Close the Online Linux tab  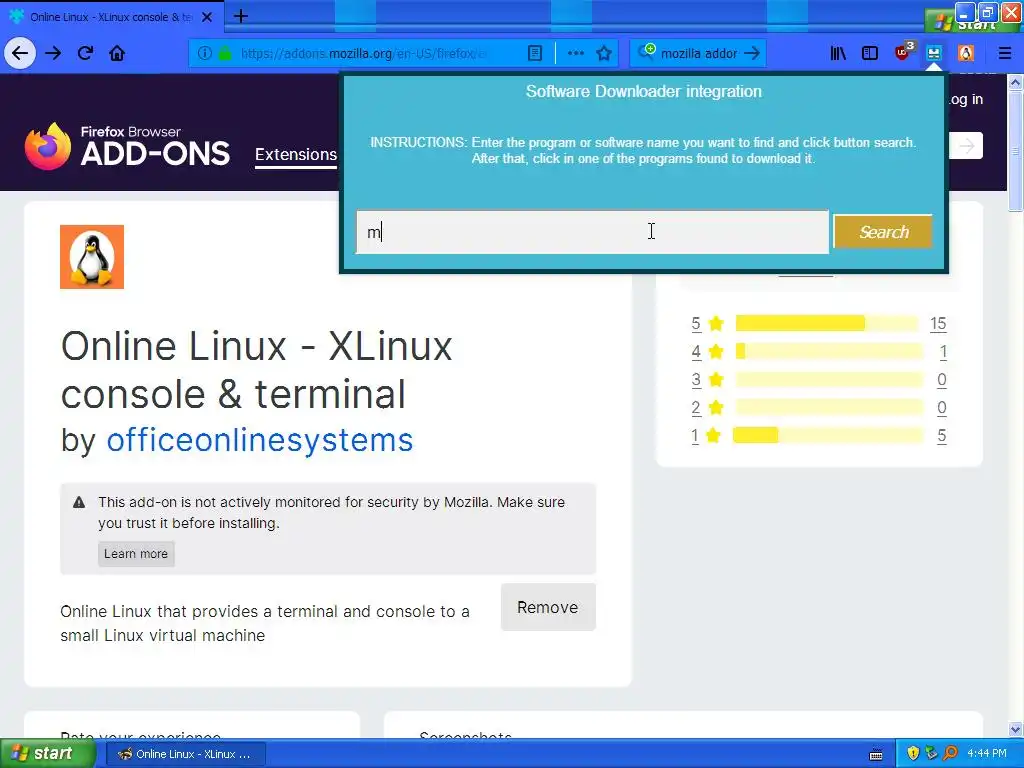coord(207,17)
